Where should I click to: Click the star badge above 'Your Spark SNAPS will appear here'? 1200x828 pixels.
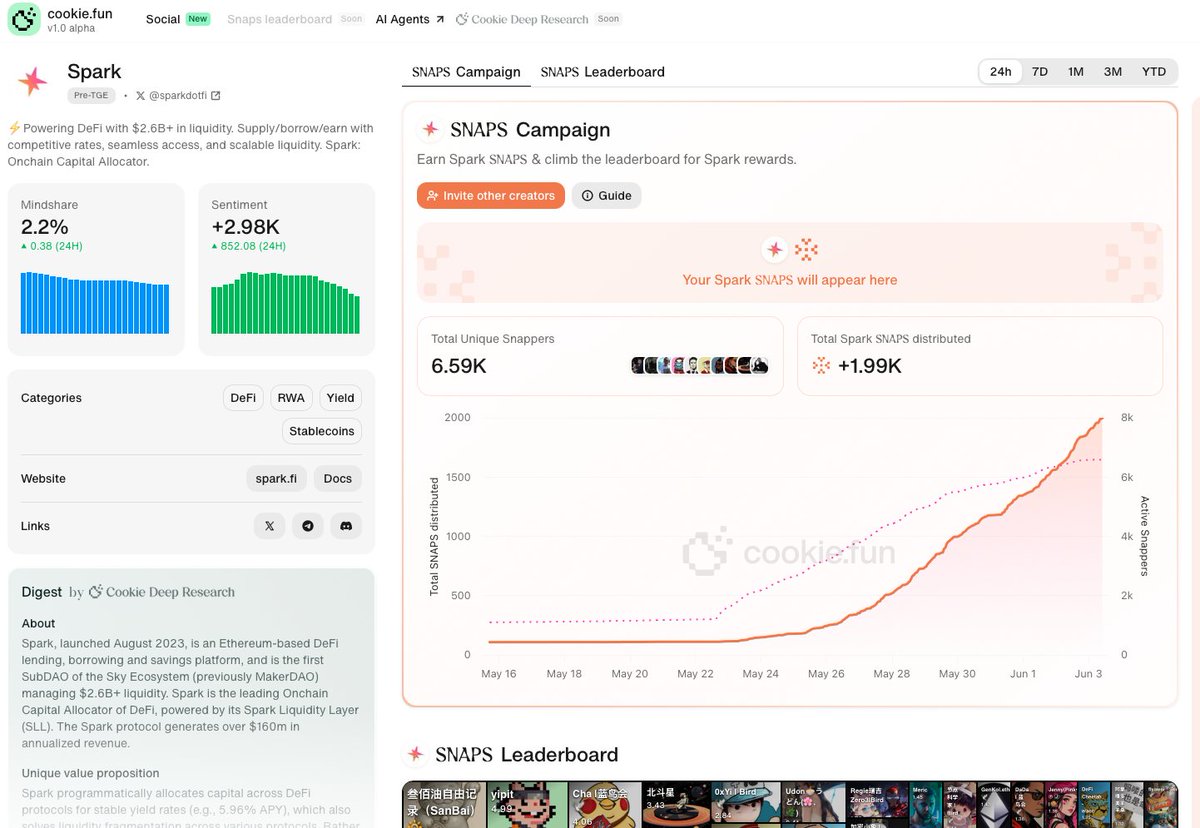point(774,249)
